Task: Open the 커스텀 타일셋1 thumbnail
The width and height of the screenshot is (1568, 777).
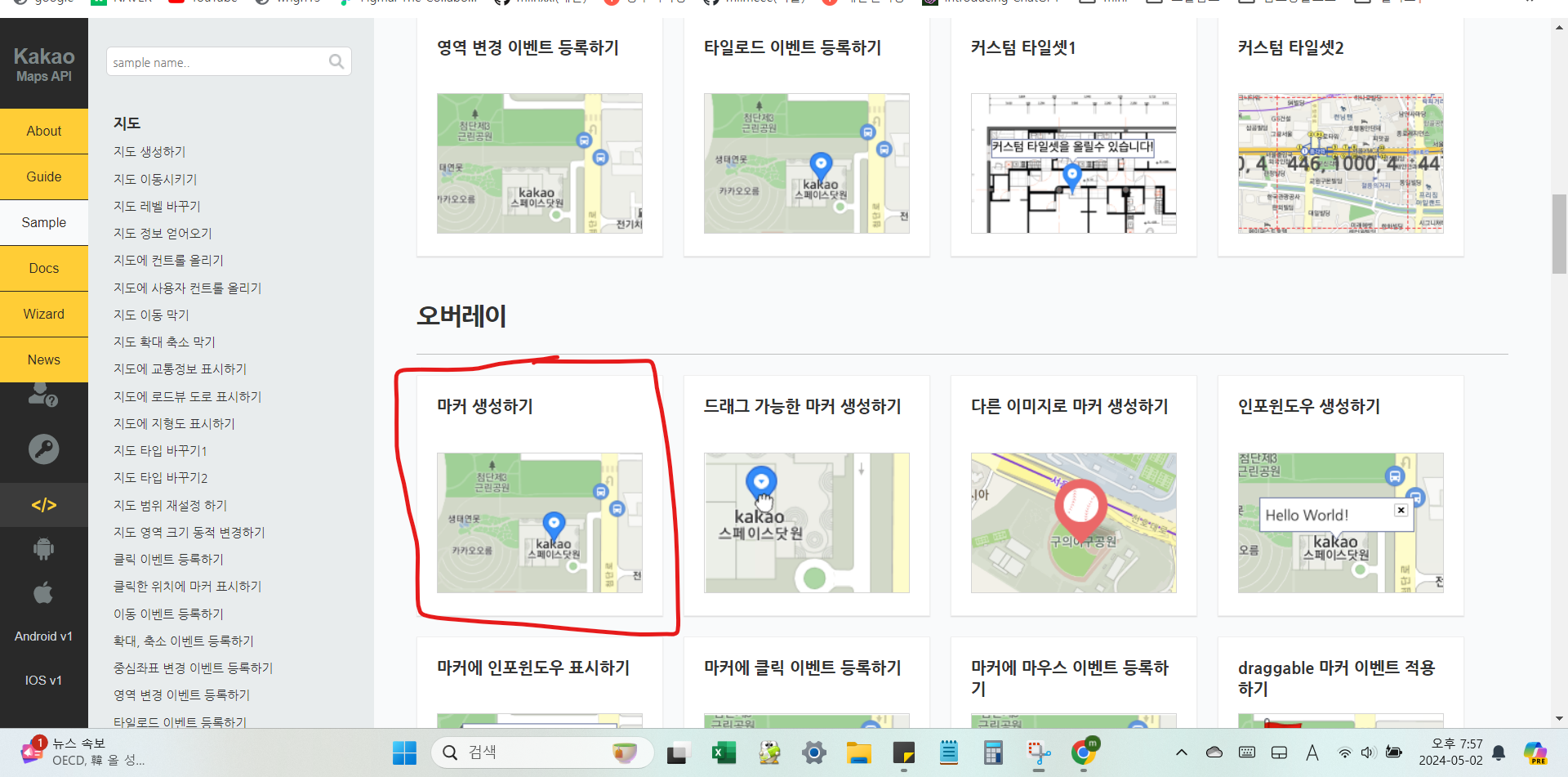Action: click(x=1074, y=163)
